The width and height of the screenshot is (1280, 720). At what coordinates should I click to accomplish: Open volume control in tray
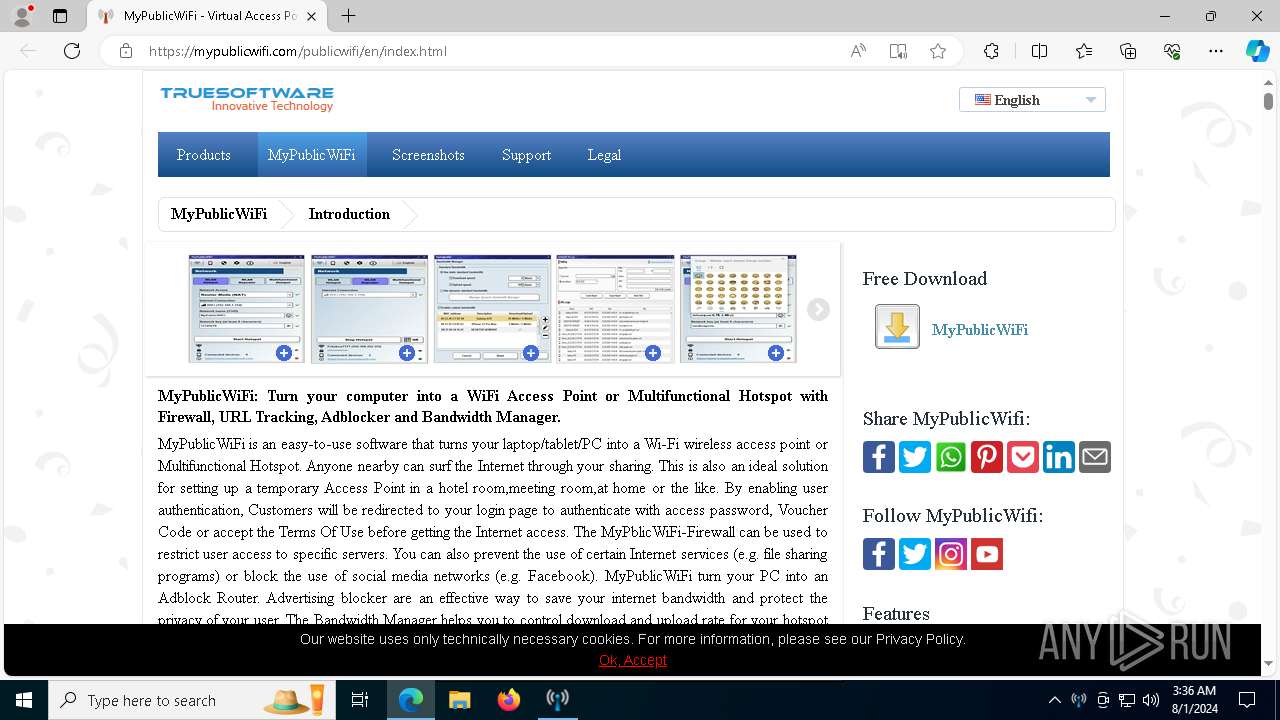tap(1151, 700)
